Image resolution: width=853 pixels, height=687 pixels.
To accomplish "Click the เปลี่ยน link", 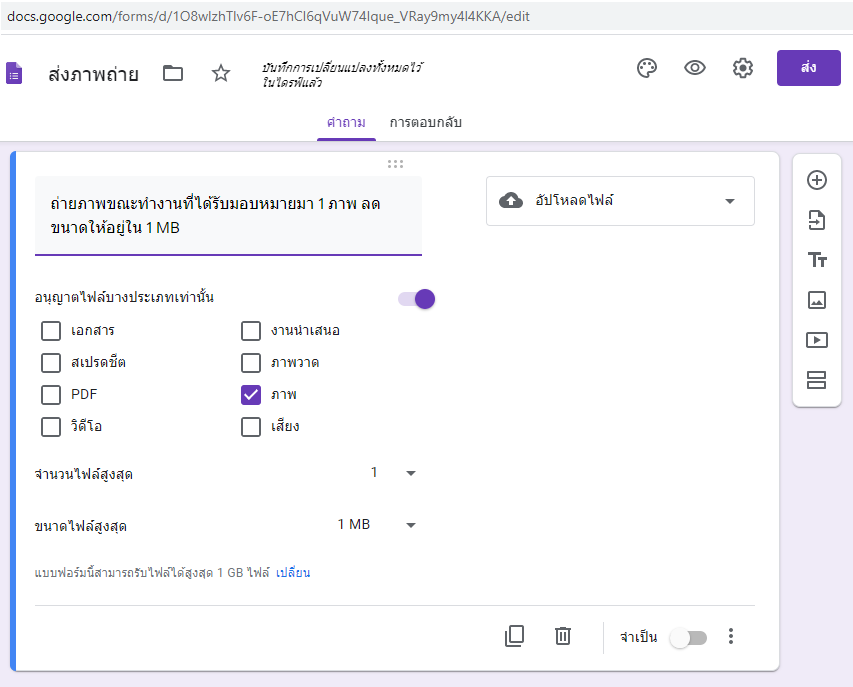I will [x=293, y=573].
